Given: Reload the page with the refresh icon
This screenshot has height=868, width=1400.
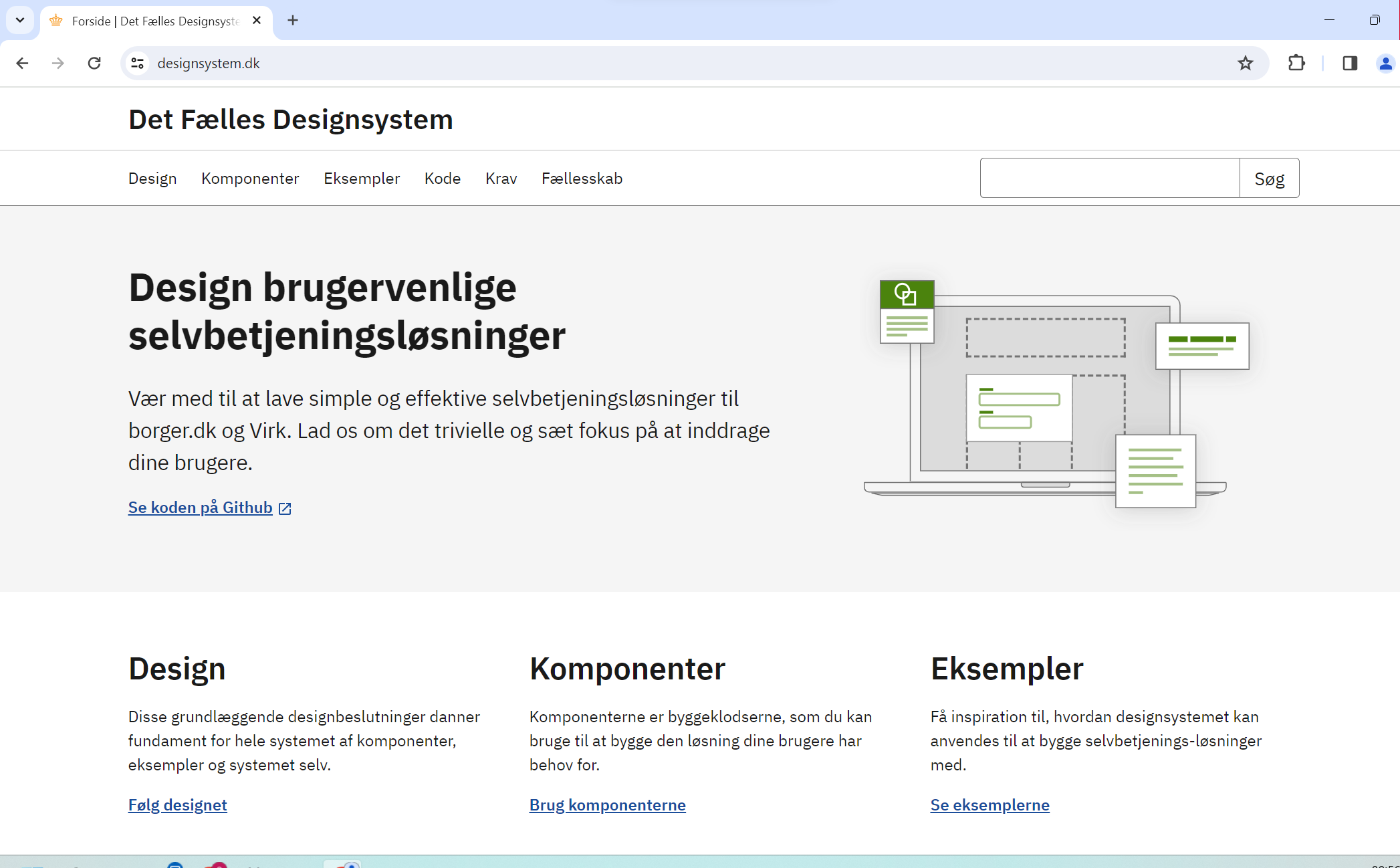Looking at the screenshot, I should [x=94, y=63].
